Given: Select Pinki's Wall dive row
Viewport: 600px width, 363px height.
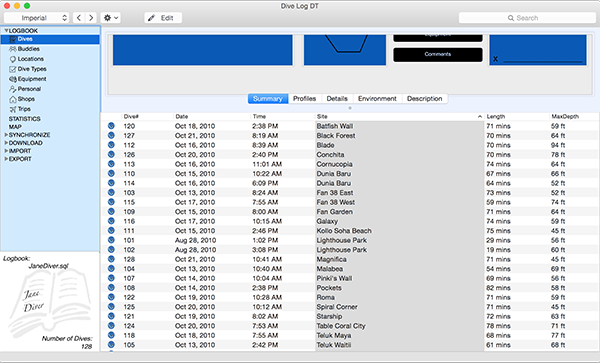Looking at the screenshot, I should coord(350,278).
